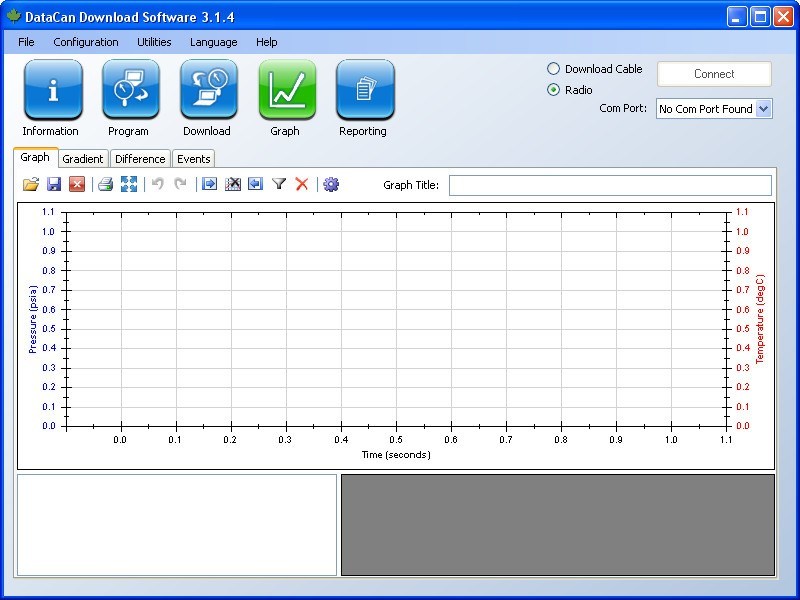Viewport: 800px width, 600px height.
Task: Click the funnel filter icon
Action: [x=279, y=184]
